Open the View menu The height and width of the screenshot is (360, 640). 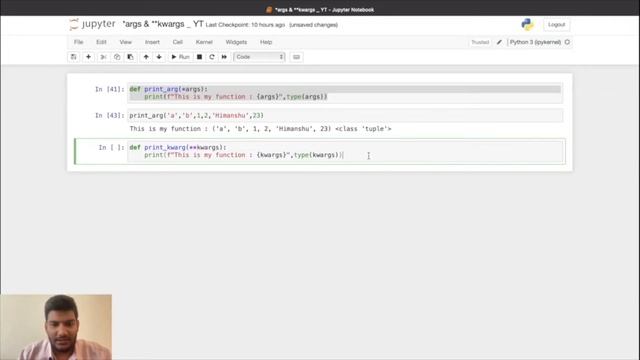[x=125, y=42]
